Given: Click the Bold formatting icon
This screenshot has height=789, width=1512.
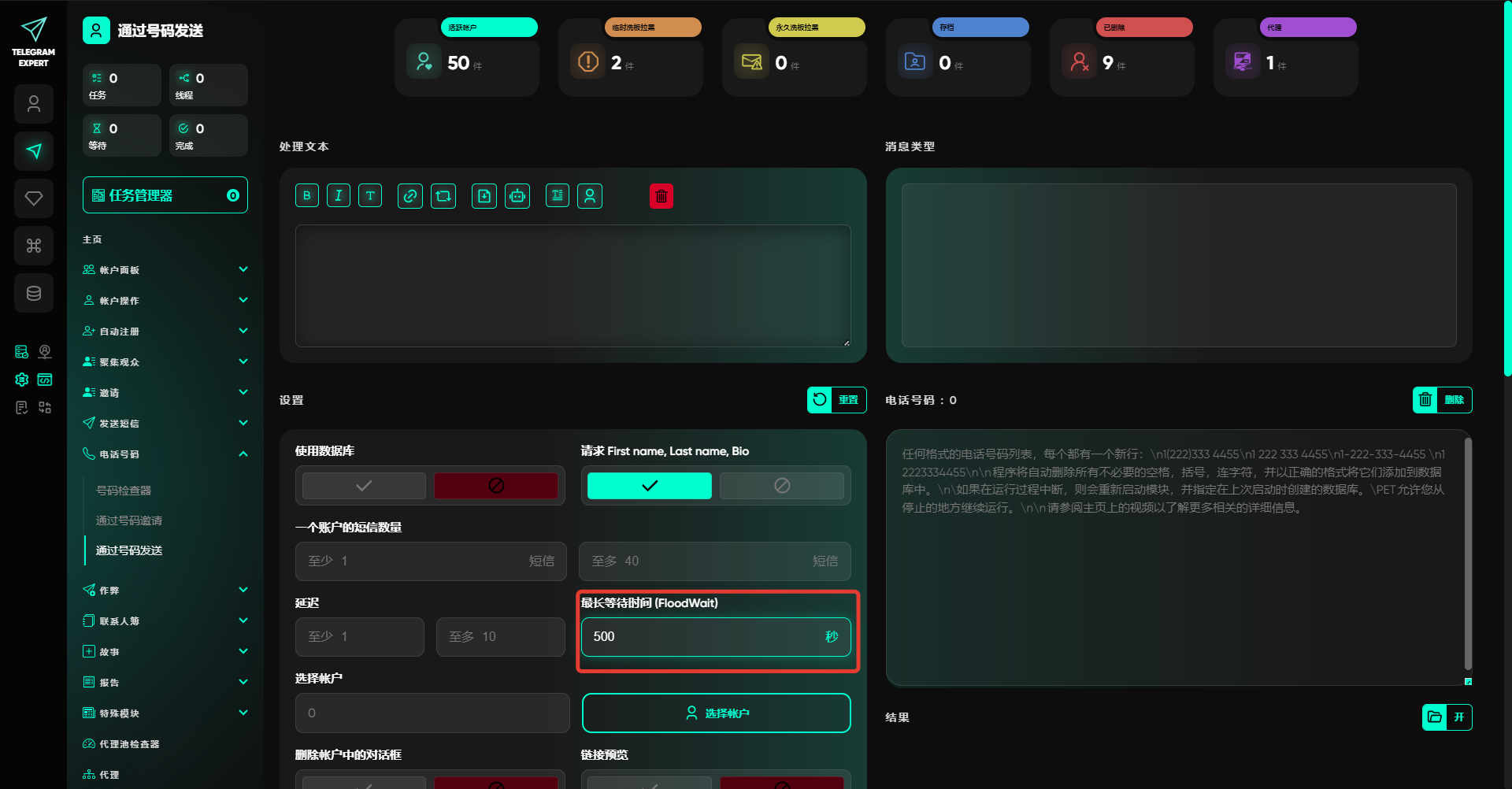Looking at the screenshot, I should [307, 196].
